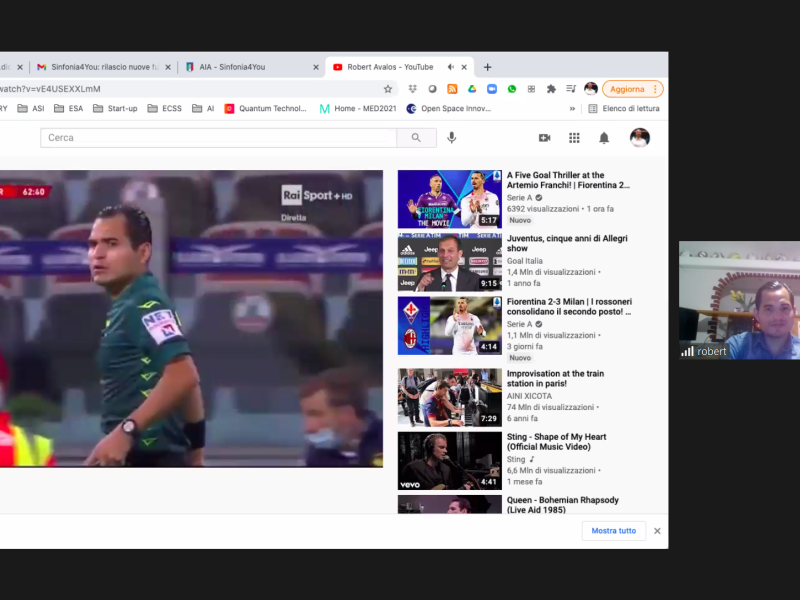Dismiss the bottom bar with the X
The width and height of the screenshot is (800, 600).
click(657, 531)
